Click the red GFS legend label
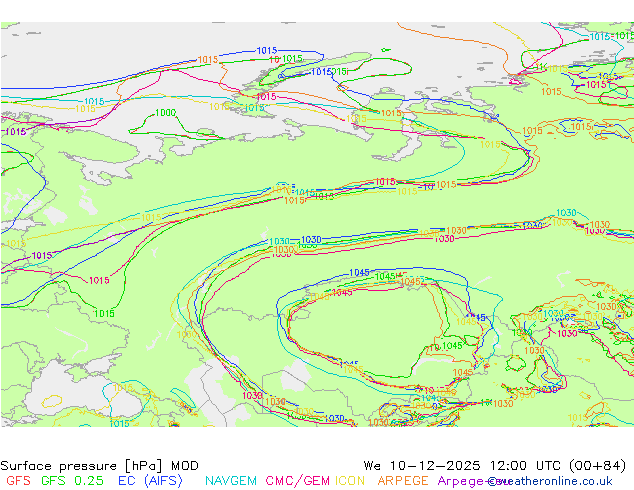 click(19, 481)
